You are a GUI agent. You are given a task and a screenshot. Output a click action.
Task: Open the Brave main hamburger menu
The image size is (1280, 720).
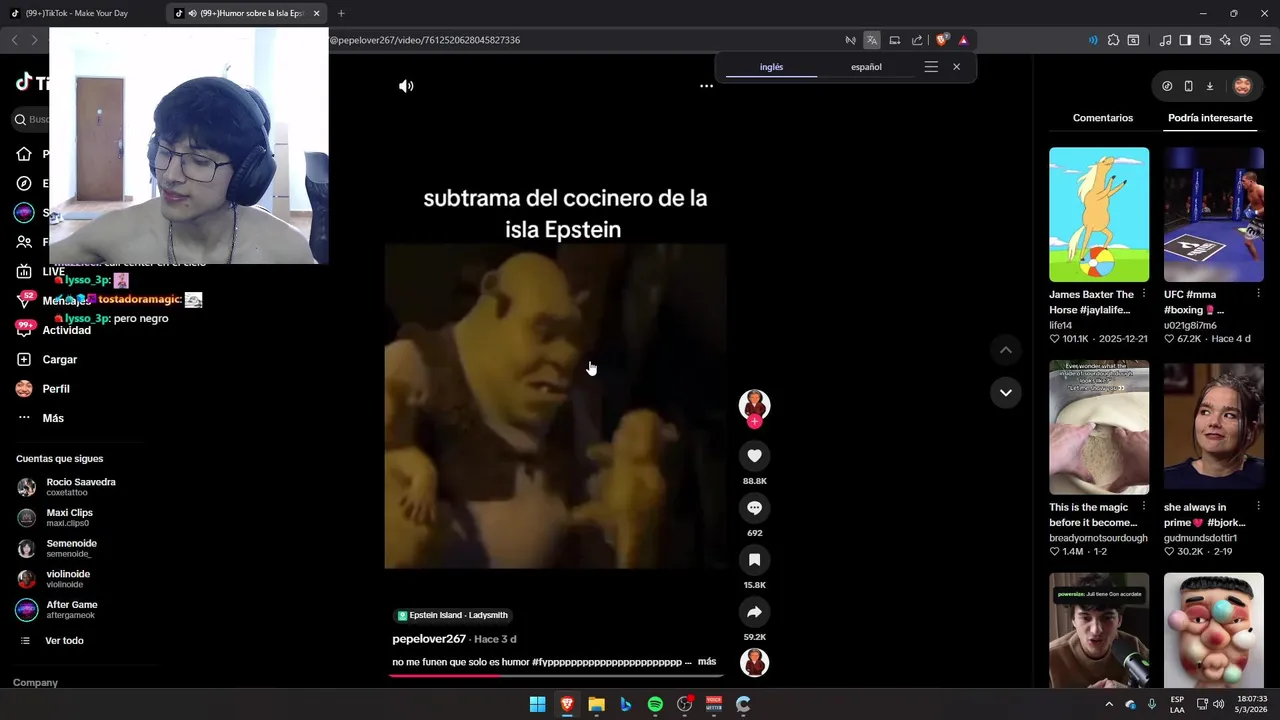pyautogui.click(x=1265, y=40)
